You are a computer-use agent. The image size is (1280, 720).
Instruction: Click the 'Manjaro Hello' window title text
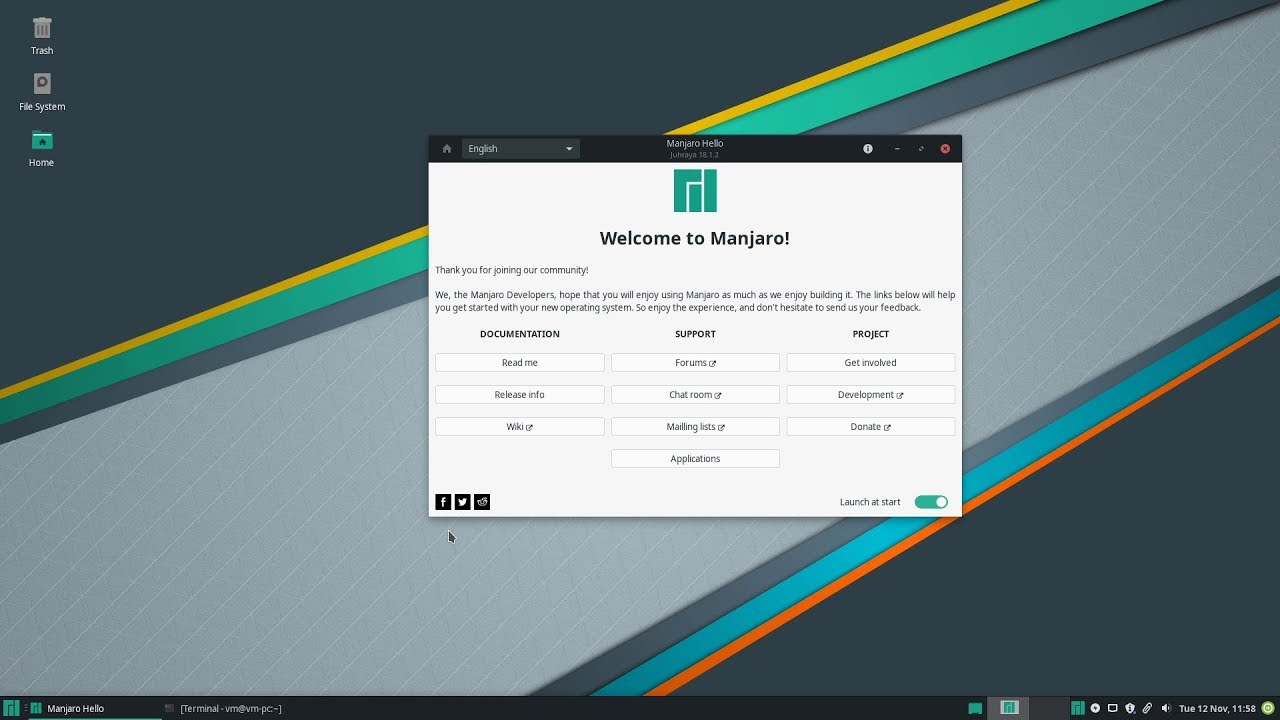(695, 144)
